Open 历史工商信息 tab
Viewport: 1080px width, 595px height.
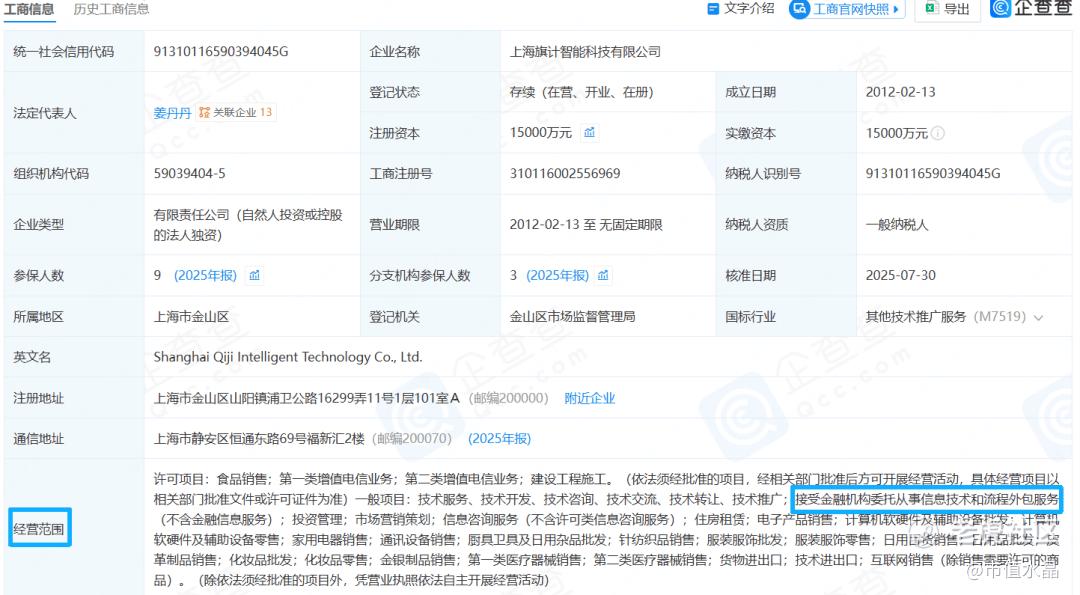click(111, 9)
